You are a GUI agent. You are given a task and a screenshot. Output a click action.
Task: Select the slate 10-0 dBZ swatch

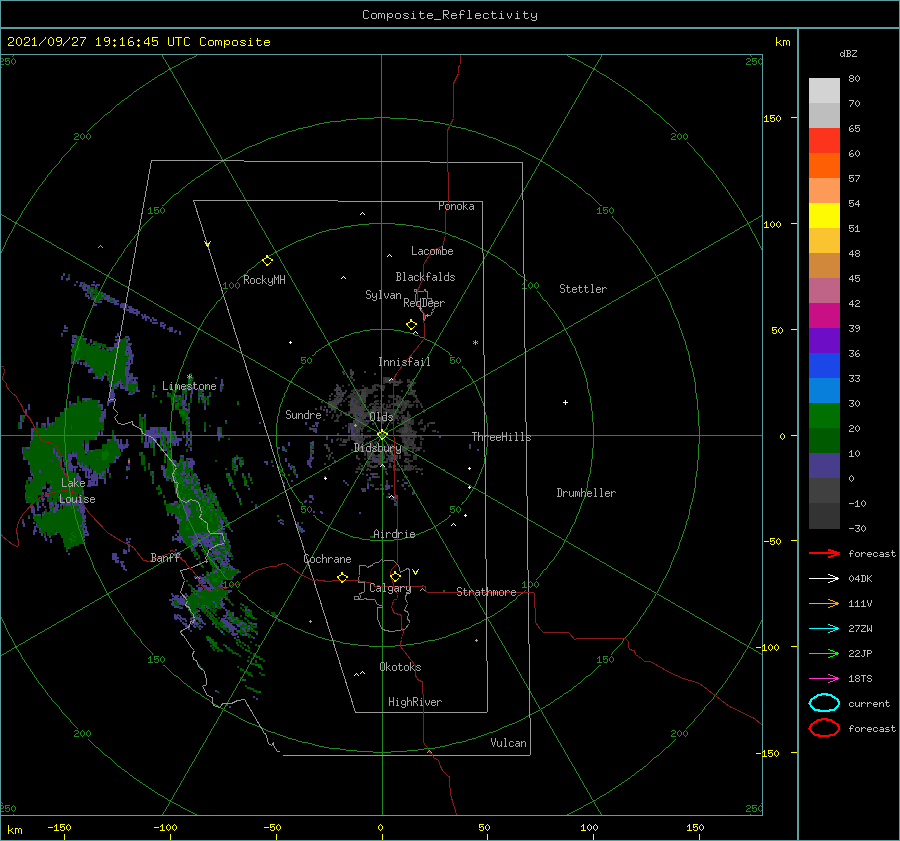[x=824, y=466]
